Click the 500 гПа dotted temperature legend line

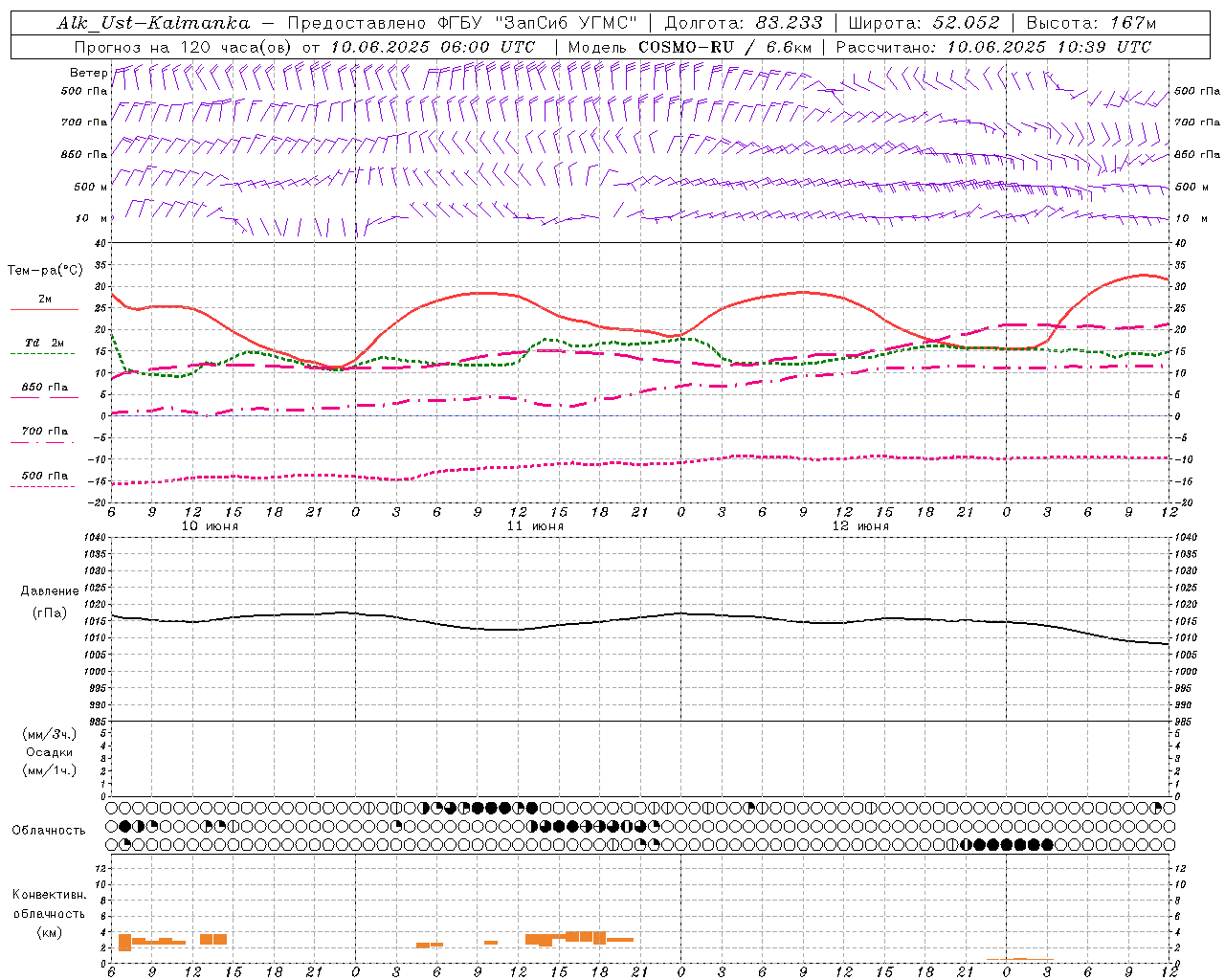coord(44,486)
